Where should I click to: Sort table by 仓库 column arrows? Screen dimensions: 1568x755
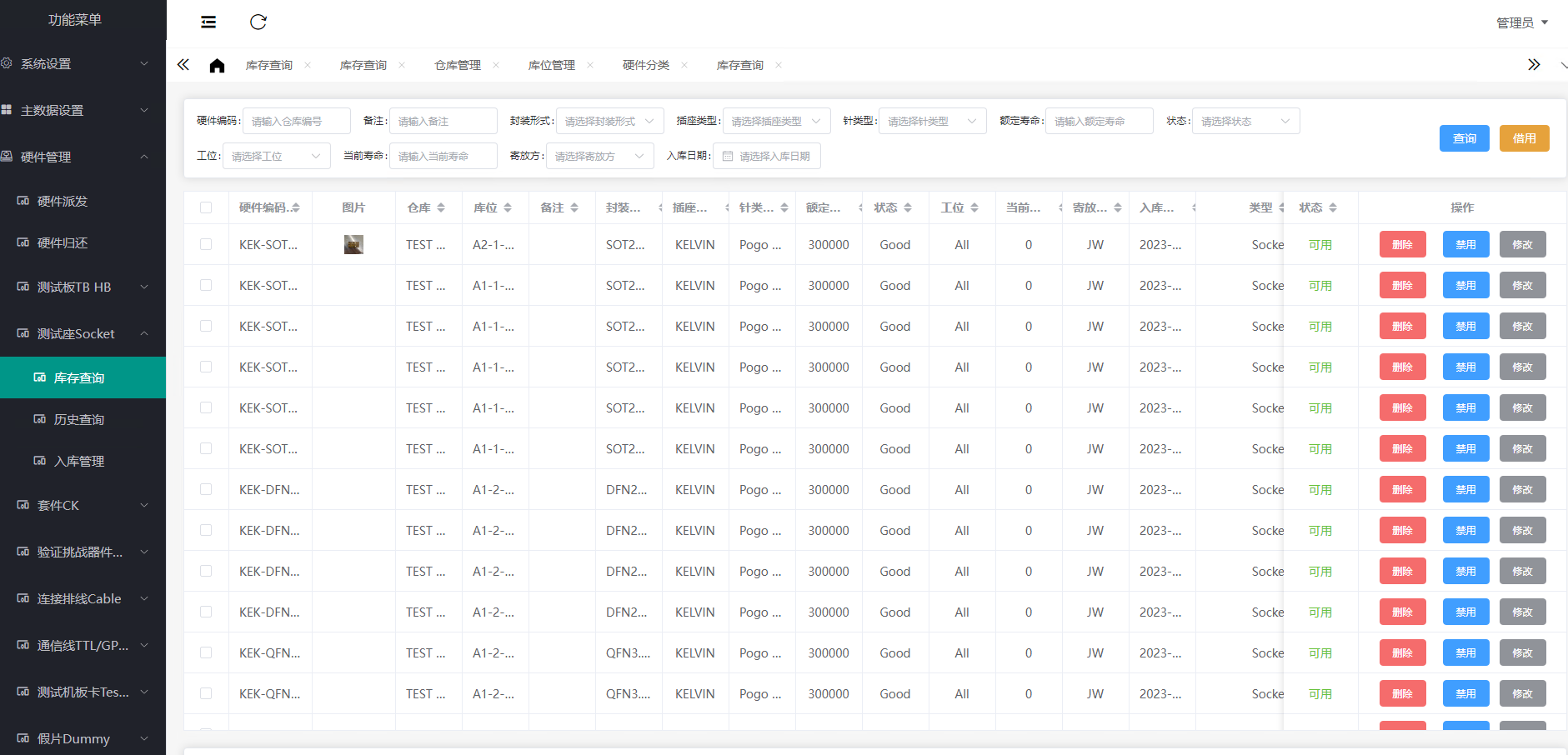[441, 207]
